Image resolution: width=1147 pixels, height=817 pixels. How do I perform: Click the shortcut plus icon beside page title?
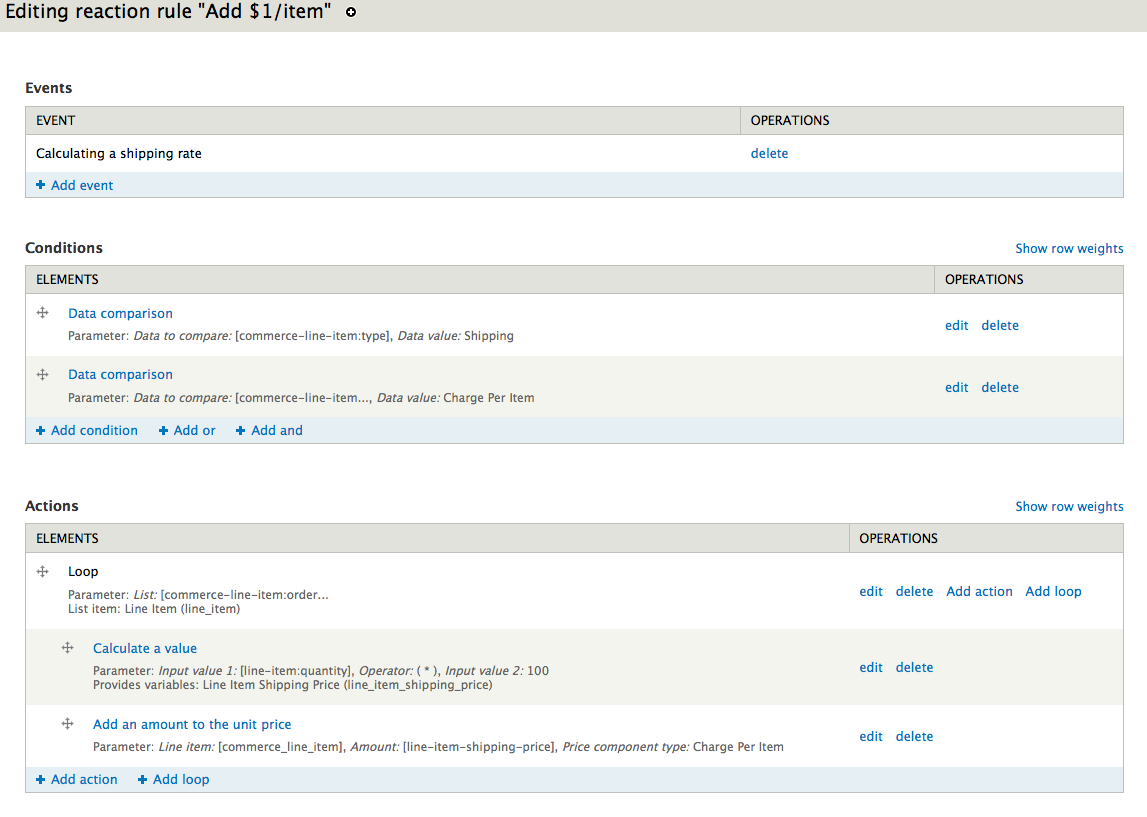(x=351, y=13)
